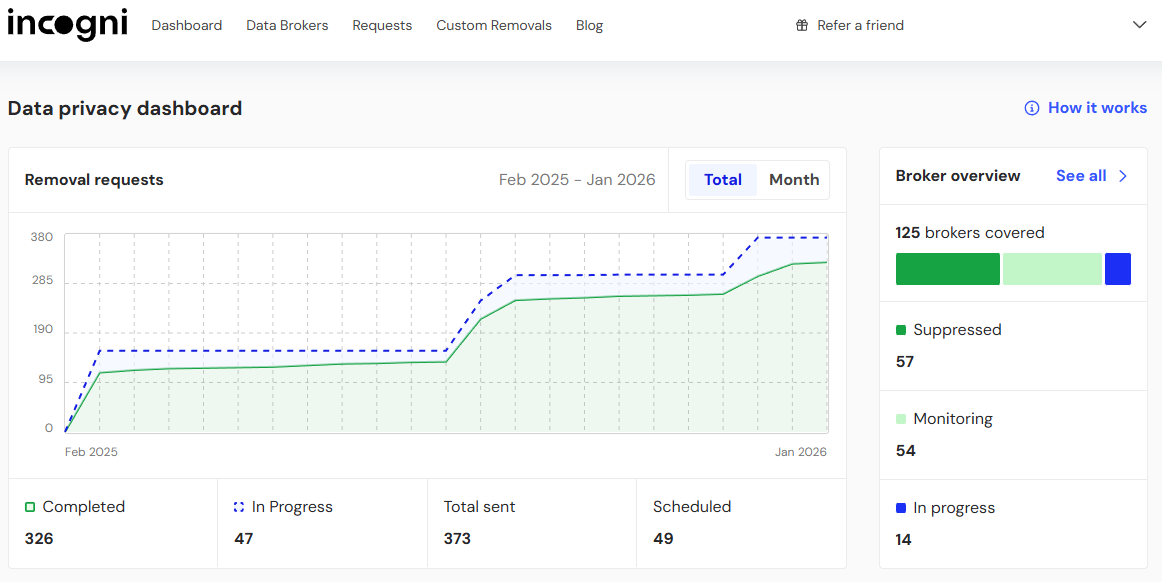Switch the chart view to Month
Image resolution: width=1162 pixels, height=582 pixels.
pyautogui.click(x=794, y=179)
